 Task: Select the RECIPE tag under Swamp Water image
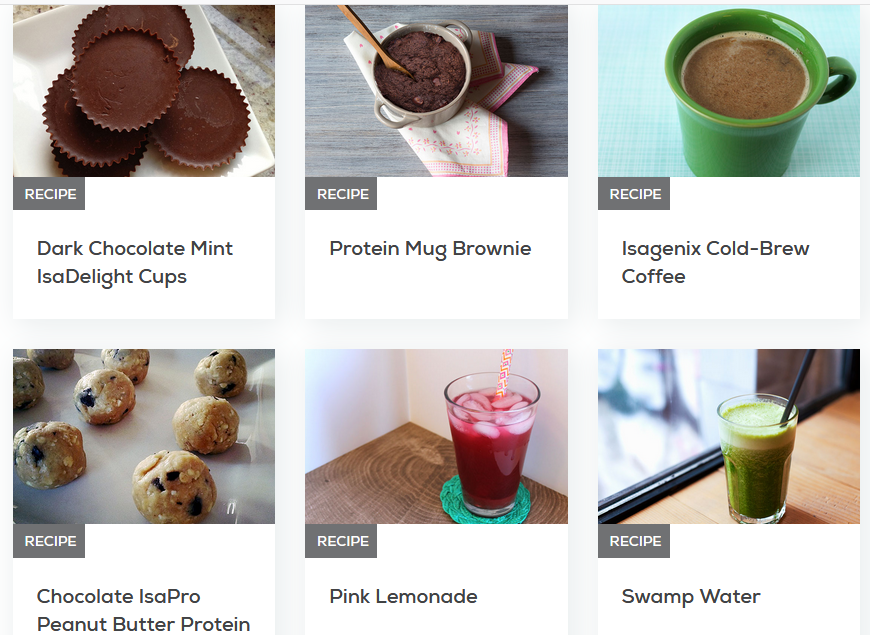[x=634, y=541]
